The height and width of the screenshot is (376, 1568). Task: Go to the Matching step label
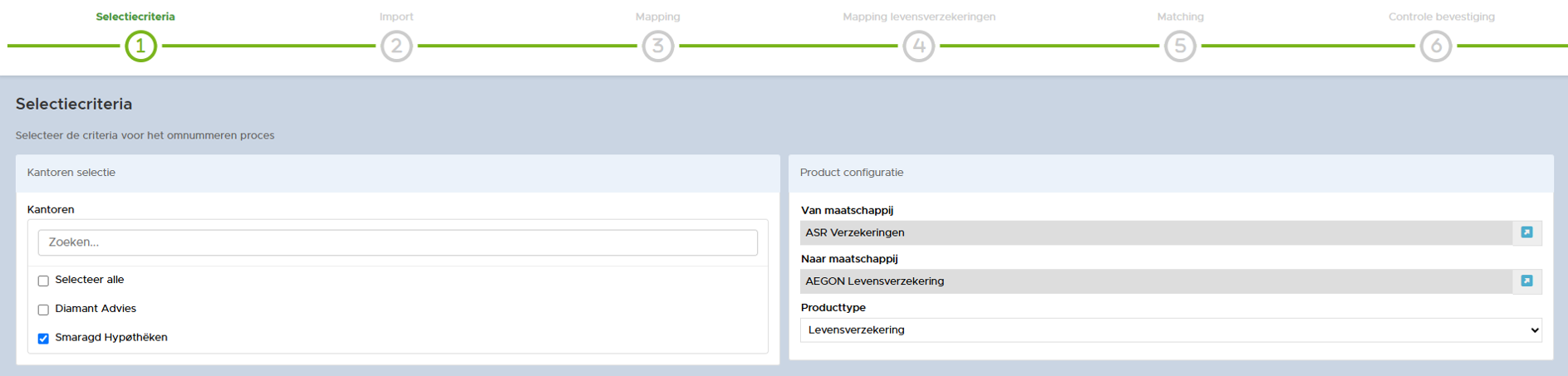[x=1180, y=17]
